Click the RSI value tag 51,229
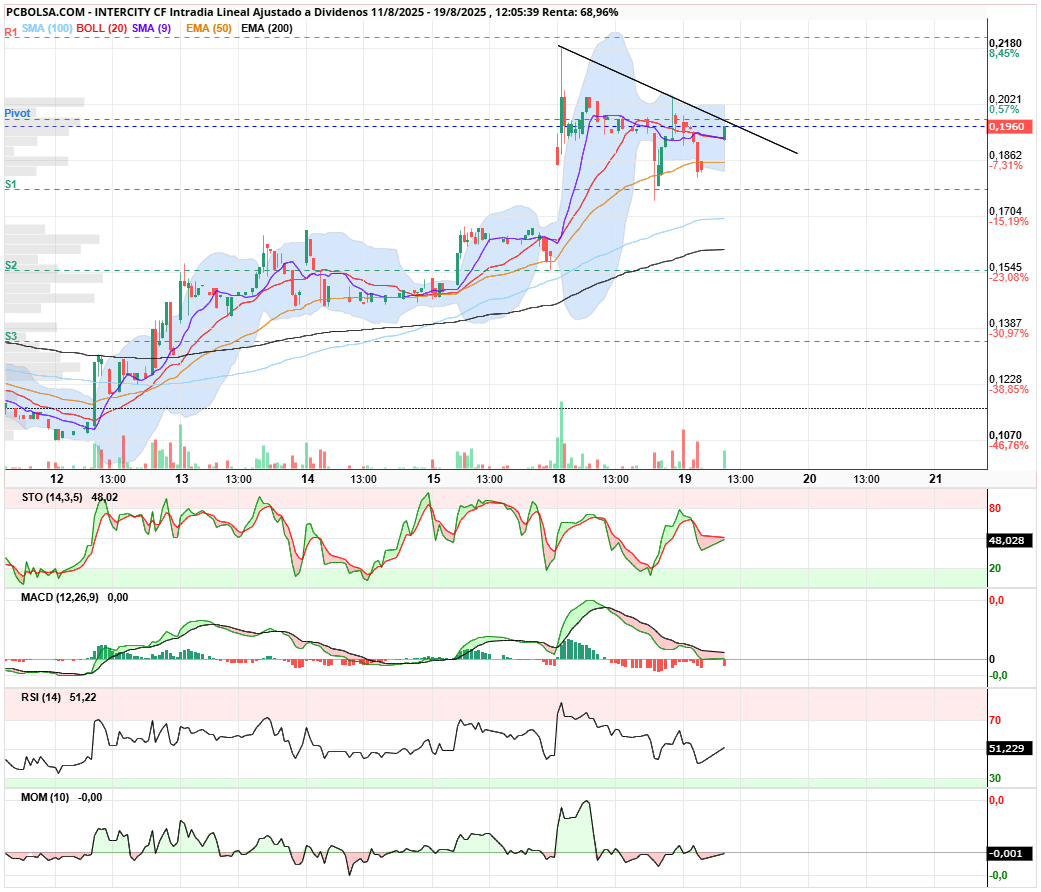The image size is (1041, 892). pos(1007,749)
